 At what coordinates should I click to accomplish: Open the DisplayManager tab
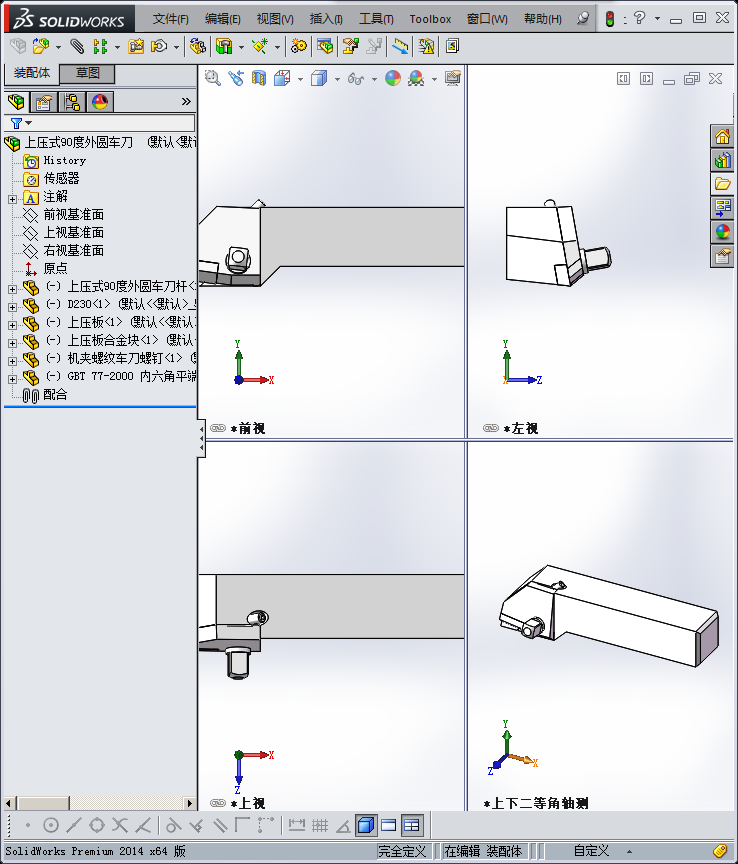point(100,102)
